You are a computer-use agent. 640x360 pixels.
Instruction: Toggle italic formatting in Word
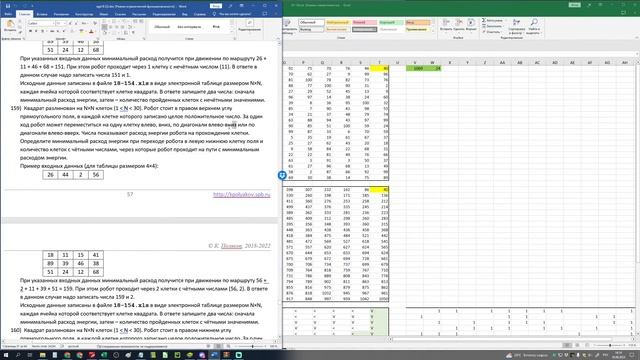36,31
